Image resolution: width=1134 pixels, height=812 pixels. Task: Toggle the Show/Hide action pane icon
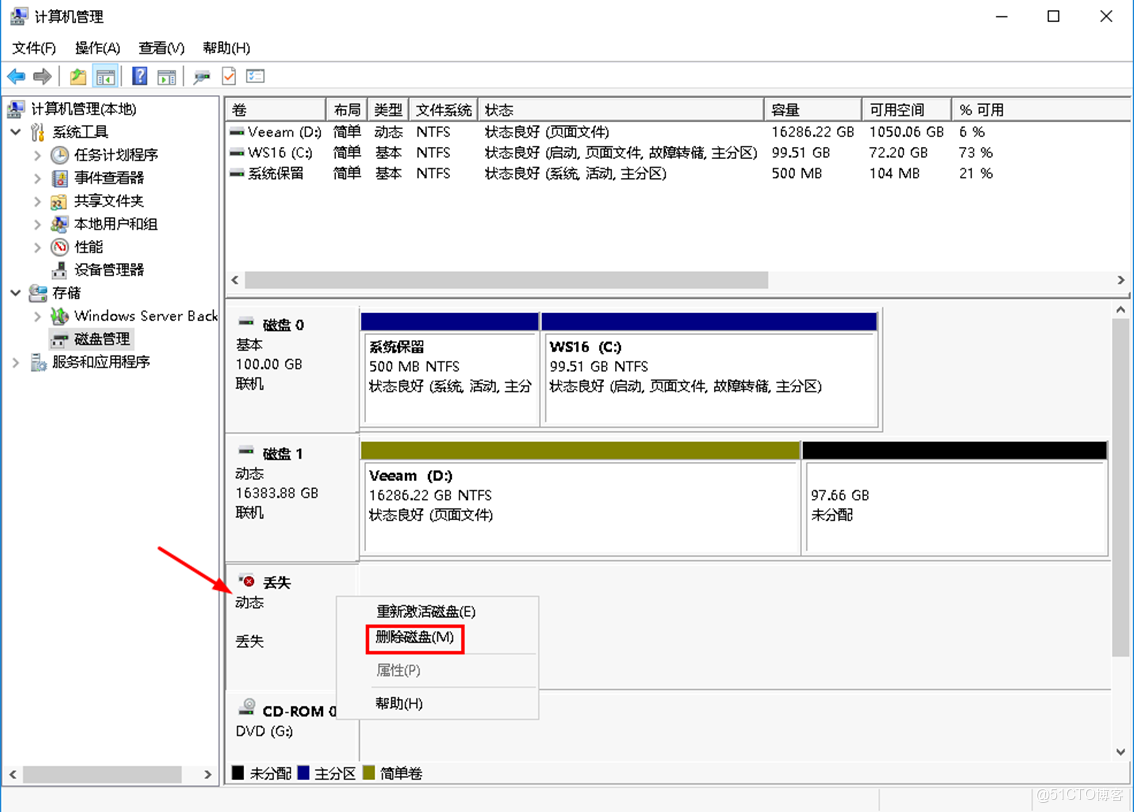[167, 76]
